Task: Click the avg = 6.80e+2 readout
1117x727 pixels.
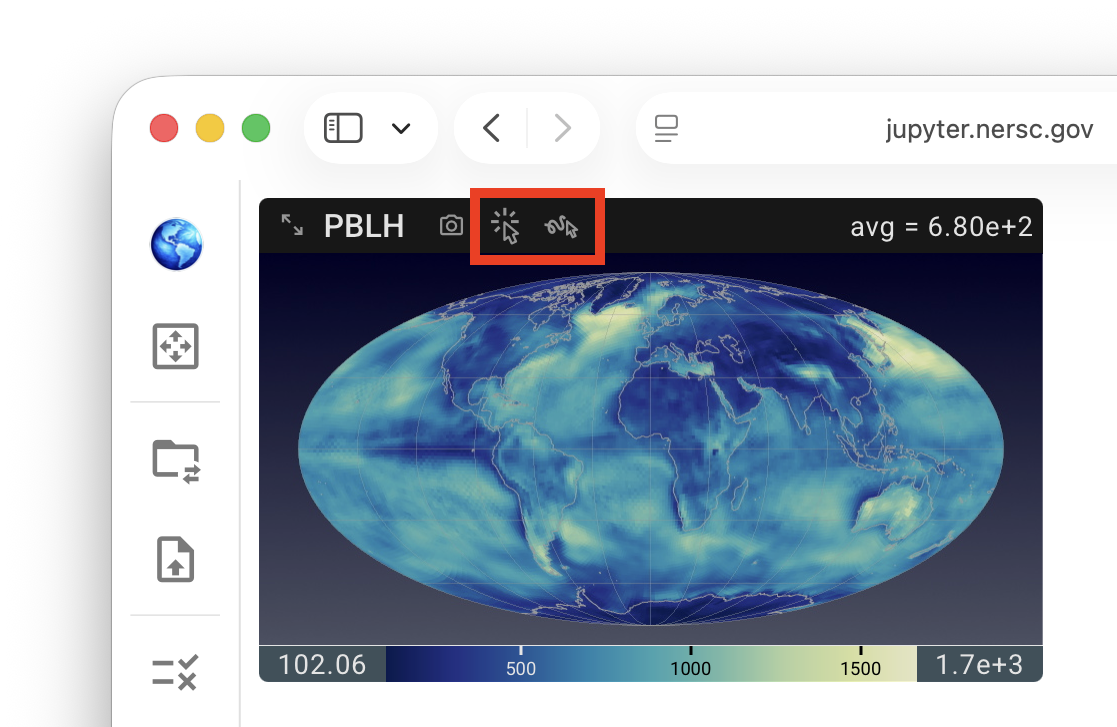Action: (941, 227)
